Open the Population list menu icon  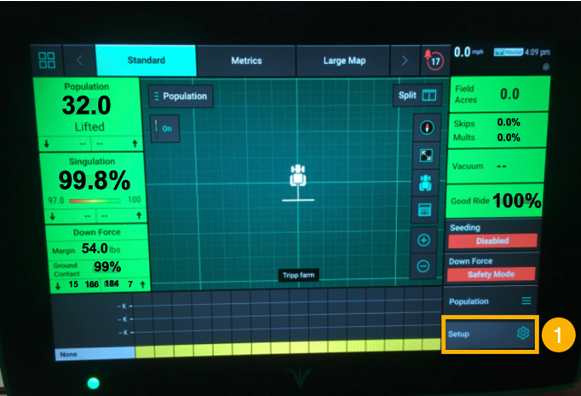526,301
